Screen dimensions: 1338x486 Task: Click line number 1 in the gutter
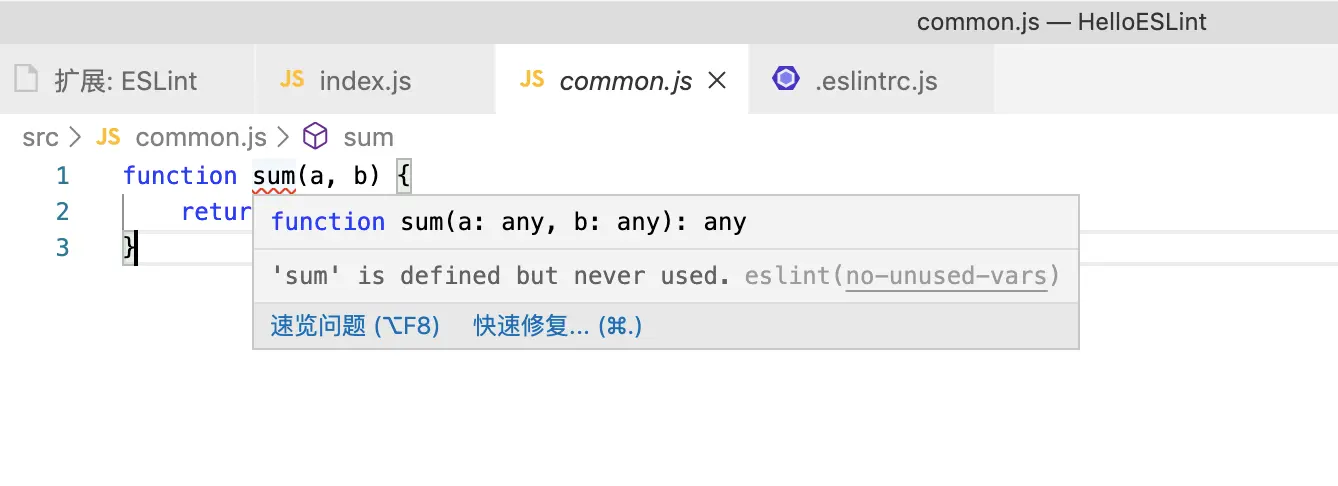click(62, 176)
